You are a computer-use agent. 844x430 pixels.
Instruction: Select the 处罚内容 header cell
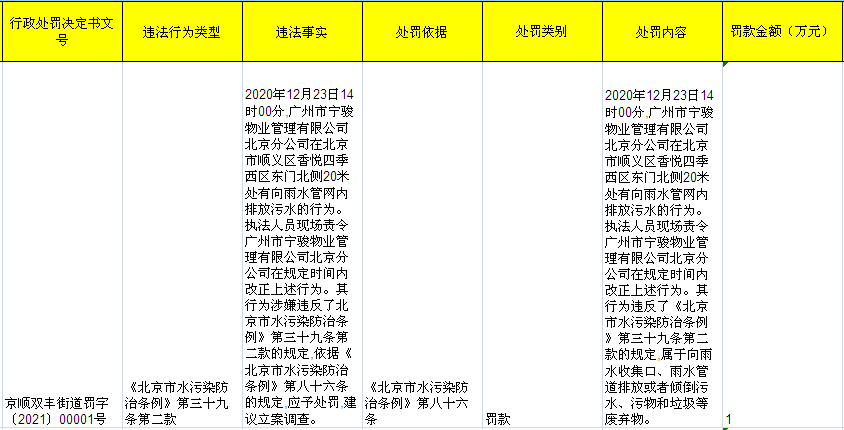[662, 32]
